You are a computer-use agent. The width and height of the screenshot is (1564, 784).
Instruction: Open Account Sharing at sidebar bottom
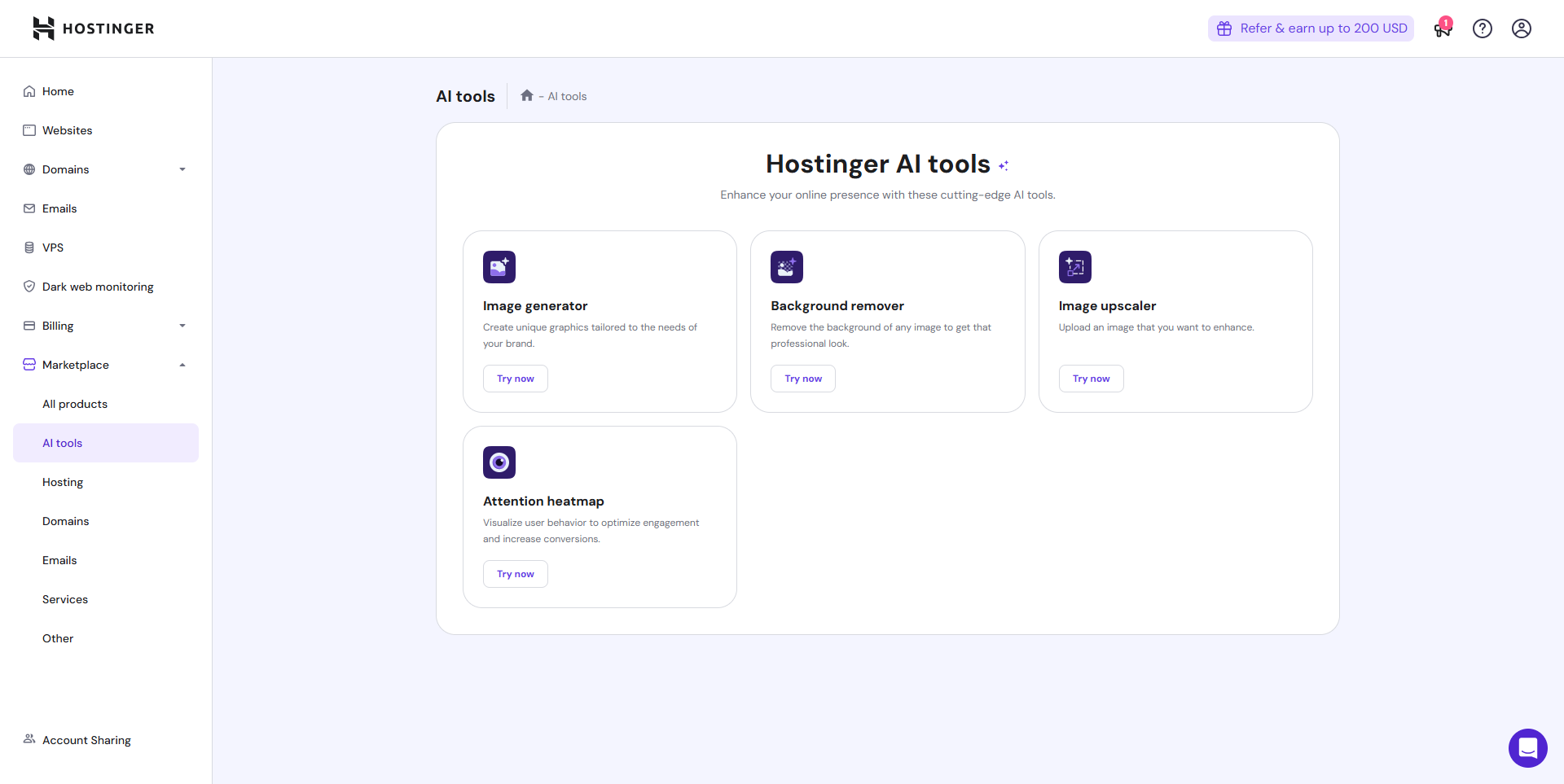(x=106, y=740)
